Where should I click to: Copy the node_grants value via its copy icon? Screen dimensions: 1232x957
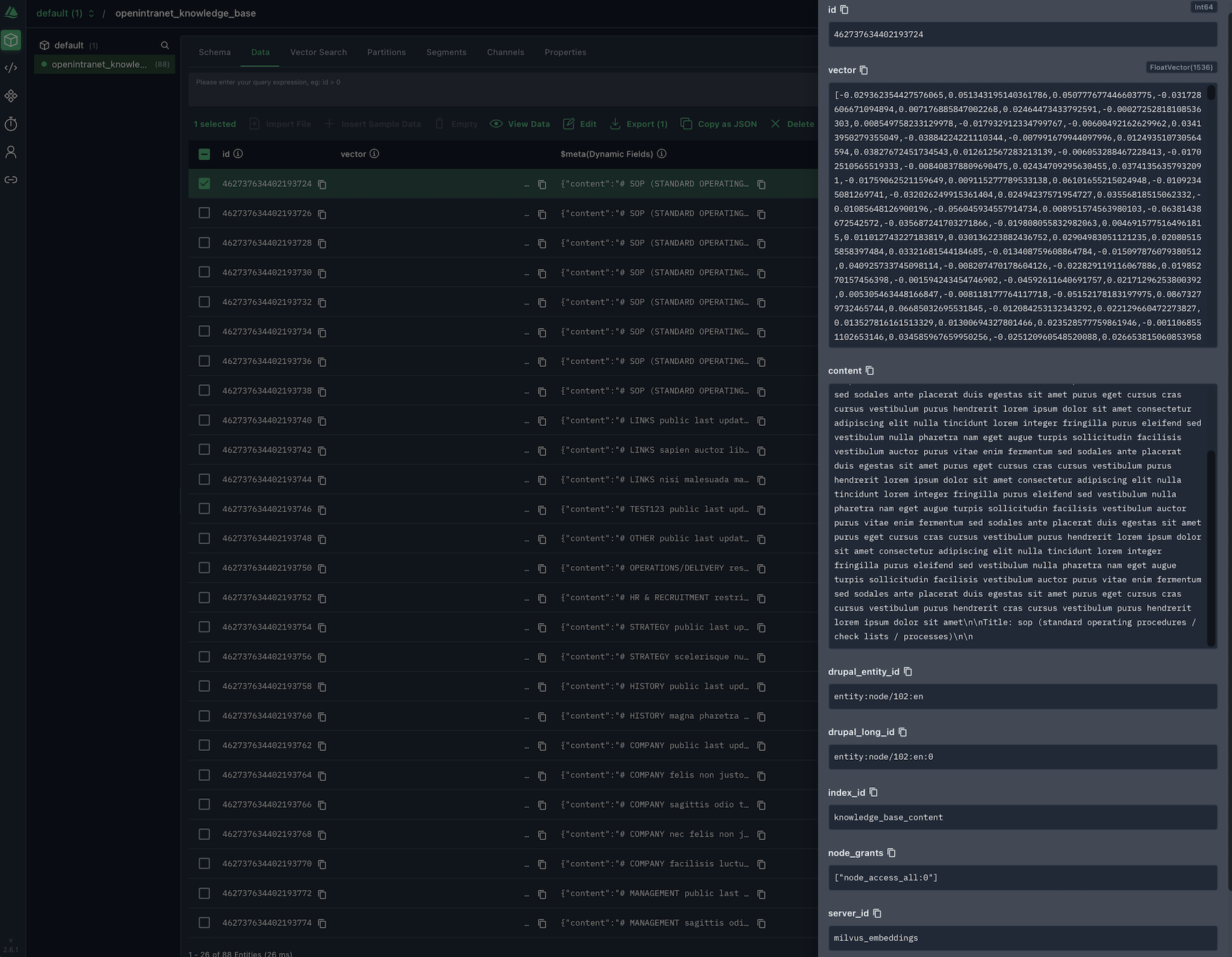[891, 853]
